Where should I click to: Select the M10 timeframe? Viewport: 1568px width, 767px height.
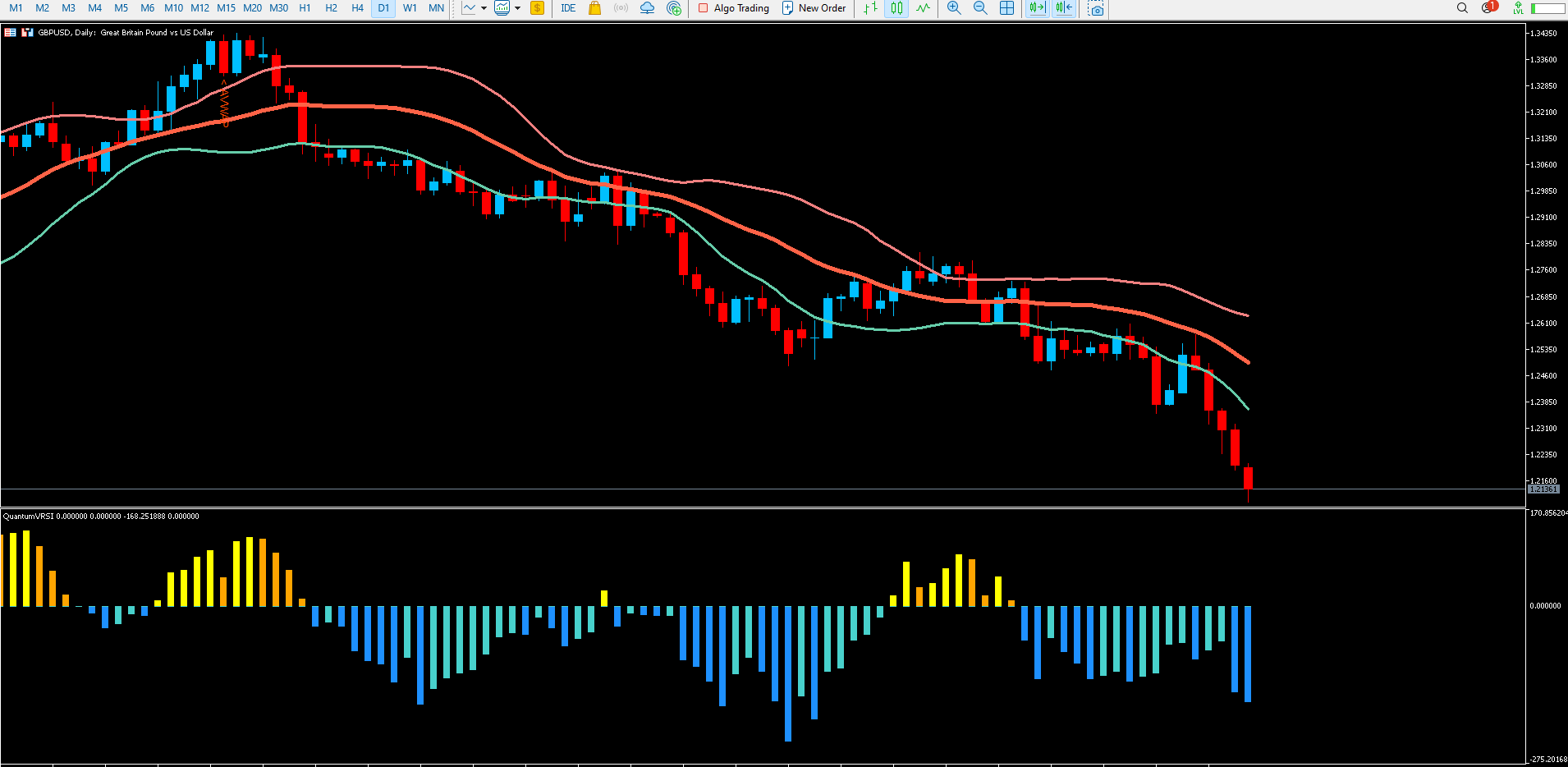pos(173,8)
